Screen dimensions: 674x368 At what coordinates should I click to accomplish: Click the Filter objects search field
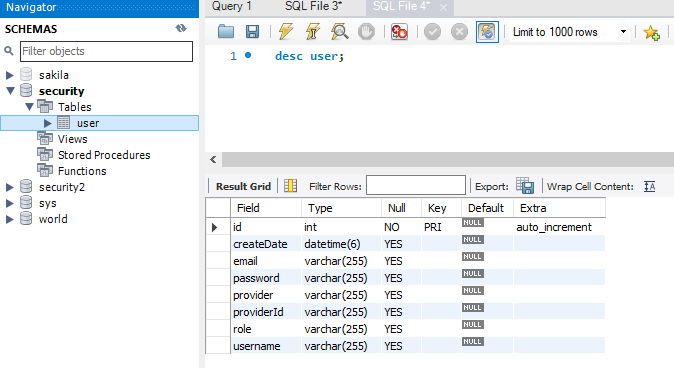[106, 51]
